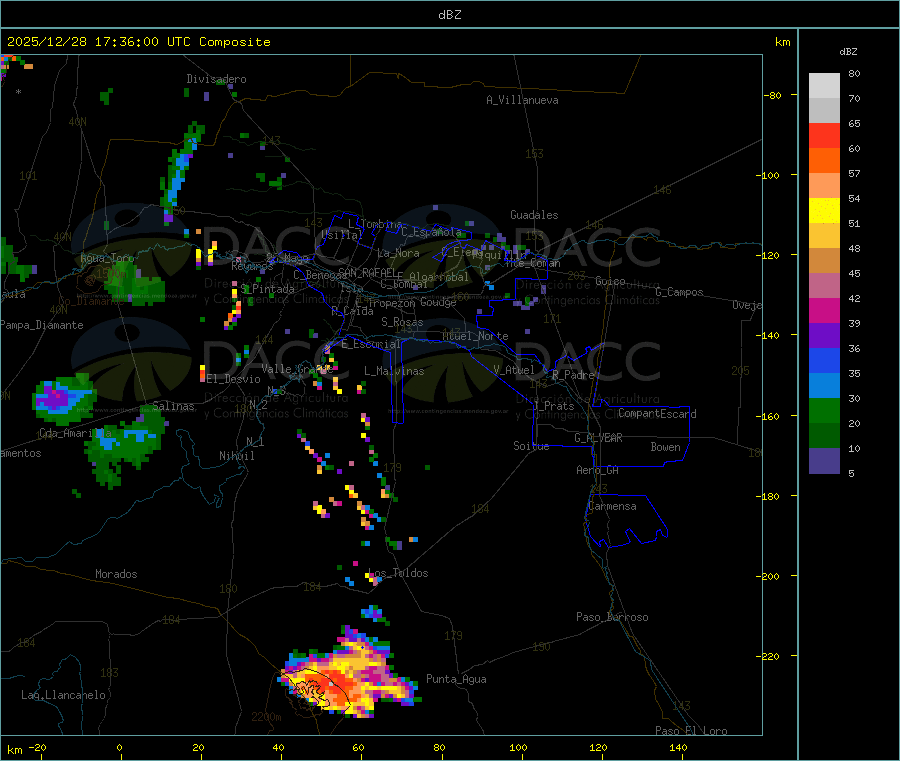The width and height of the screenshot is (900, 761).
Task: Click the E_Escorial location label
Action: [x=371, y=344]
